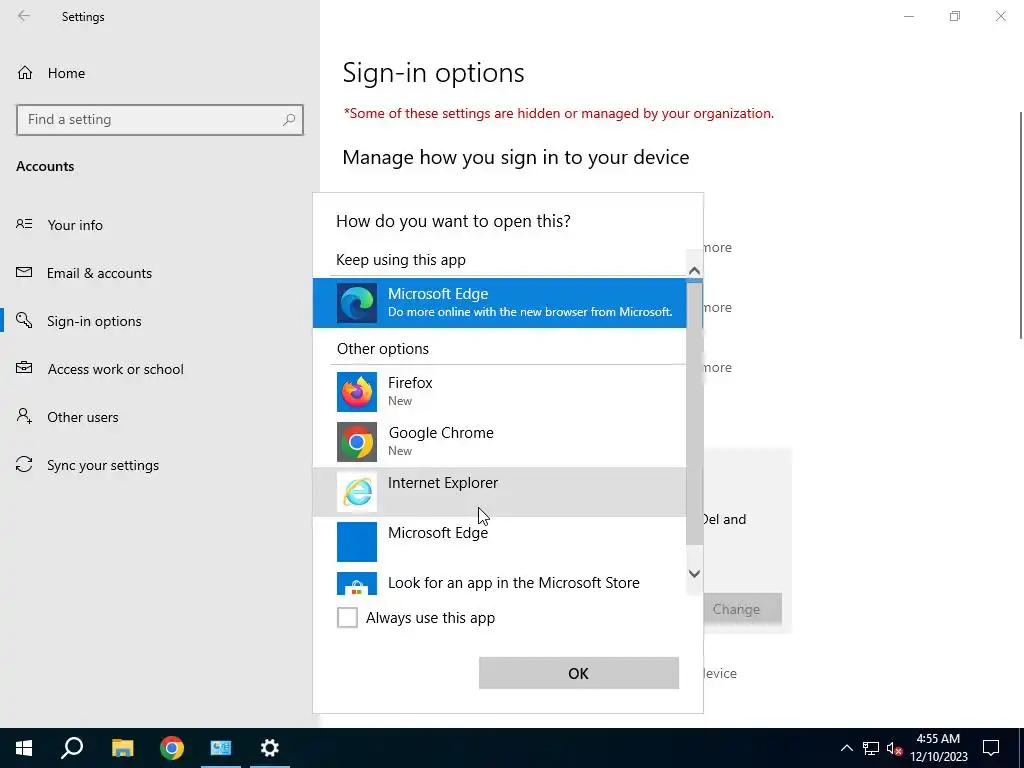The height and width of the screenshot is (768, 1024).
Task: Click the taskbar clock showing 4:55 AM
Action: 938,748
